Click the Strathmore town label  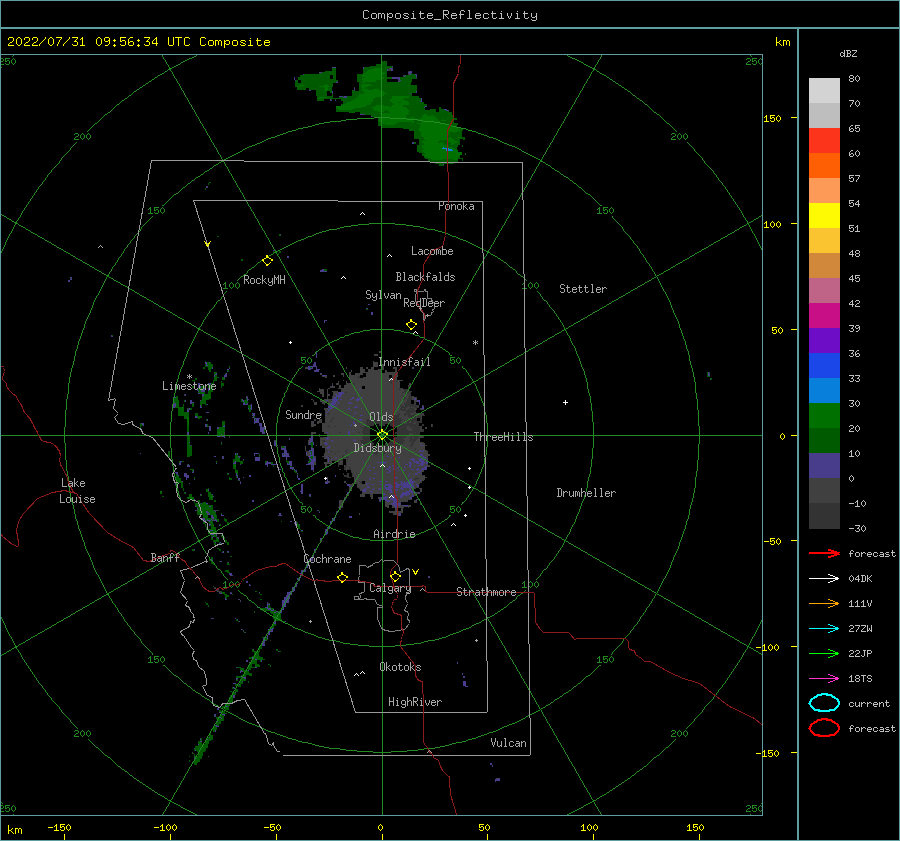[486, 592]
